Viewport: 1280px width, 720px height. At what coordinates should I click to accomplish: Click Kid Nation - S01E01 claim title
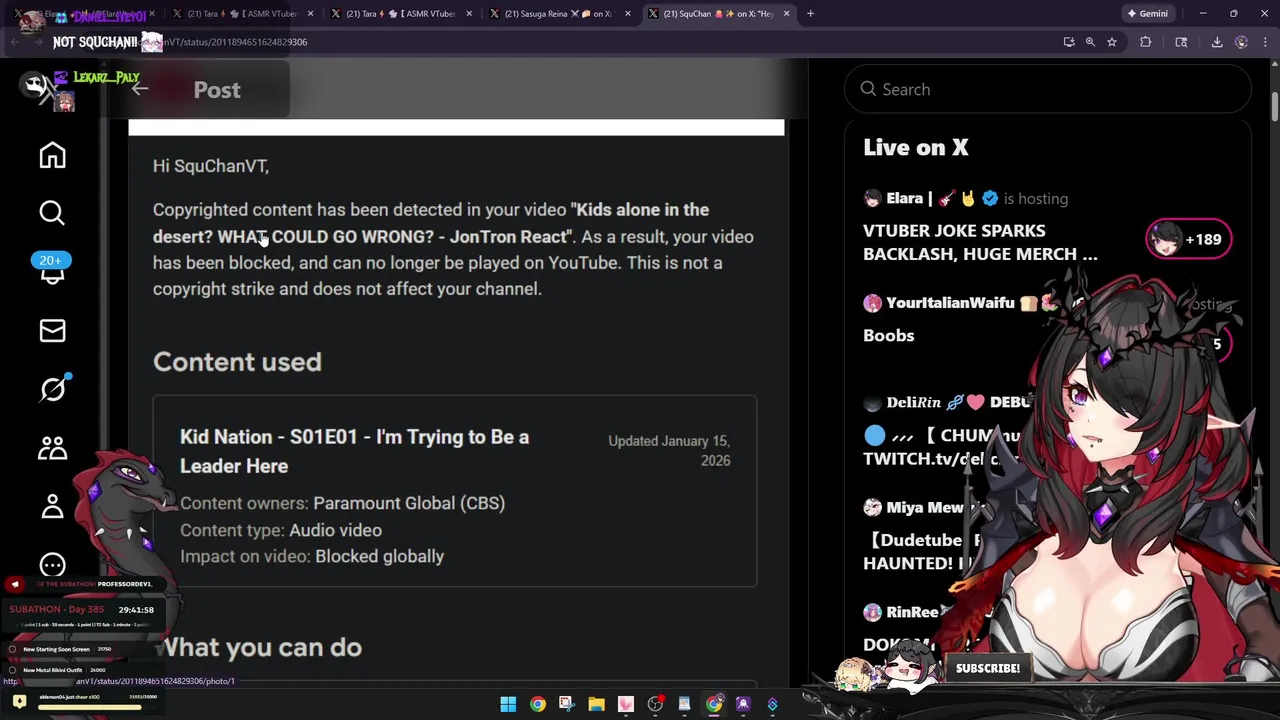(354, 451)
